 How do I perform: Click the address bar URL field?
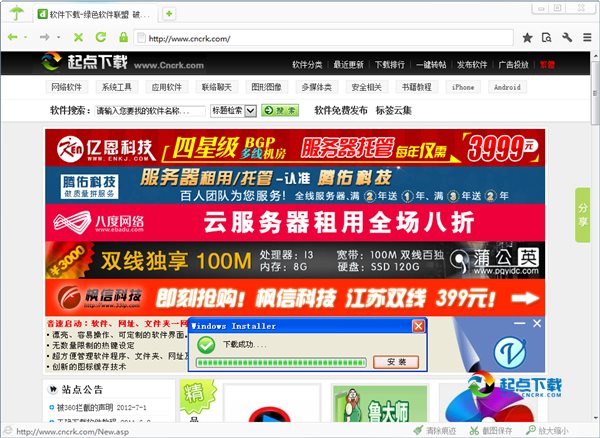pos(324,38)
